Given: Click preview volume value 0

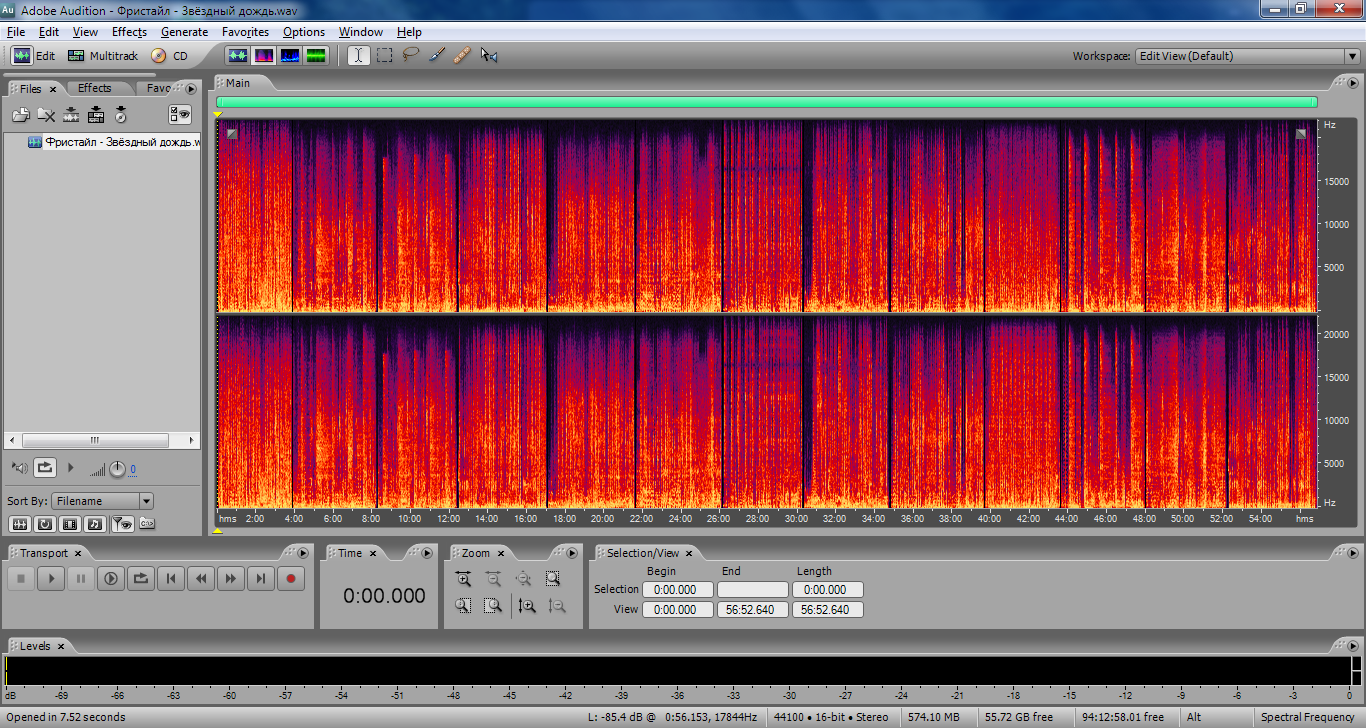Looking at the screenshot, I should (x=133, y=469).
